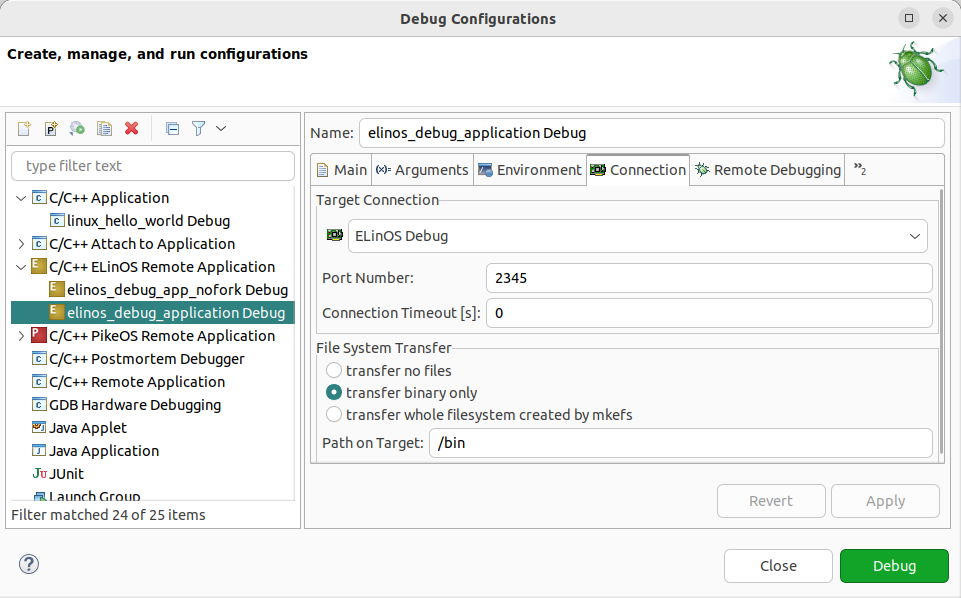Image resolution: width=961 pixels, height=598 pixels.
Task: Show hidden tabs via the overflow chevron
Action: [859, 170]
